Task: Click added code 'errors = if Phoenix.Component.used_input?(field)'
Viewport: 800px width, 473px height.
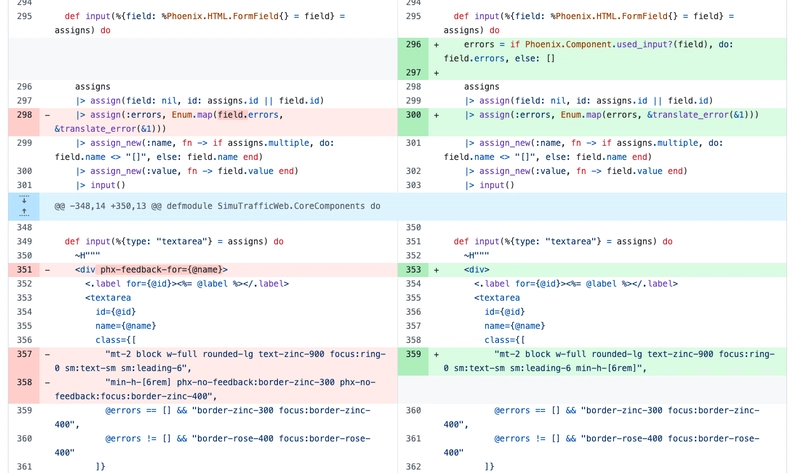Action: 588,44
